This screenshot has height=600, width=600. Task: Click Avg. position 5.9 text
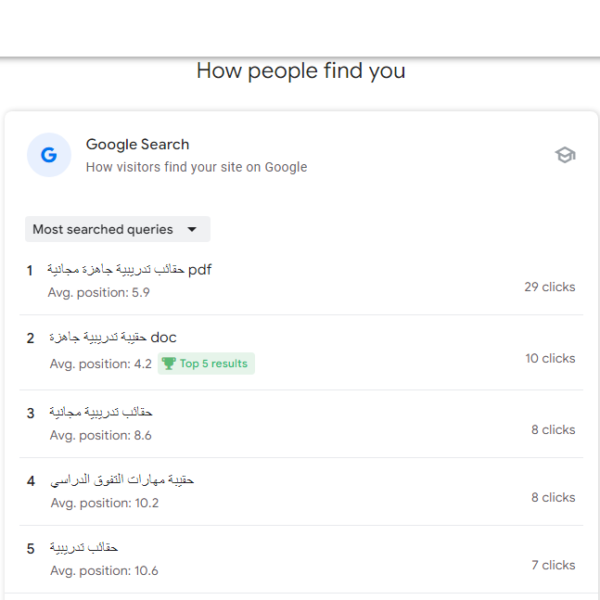[99, 293]
